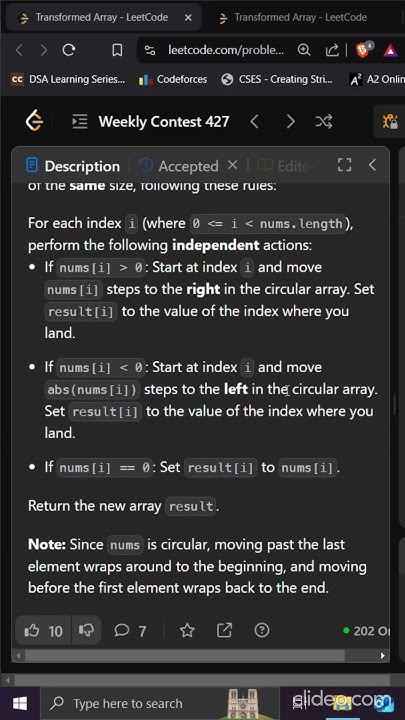
Task: Open CSES - Creating Strings bookmark
Action: [276, 79]
